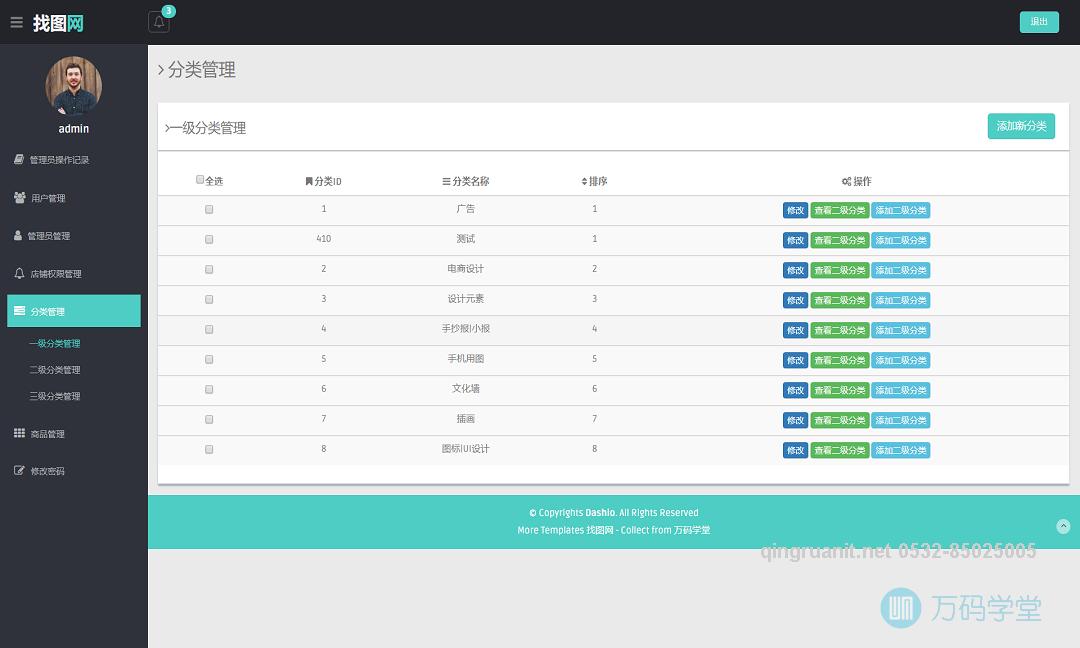This screenshot has width=1080, height=648.
Task: Sort the table by the 排序 column
Action: [595, 181]
